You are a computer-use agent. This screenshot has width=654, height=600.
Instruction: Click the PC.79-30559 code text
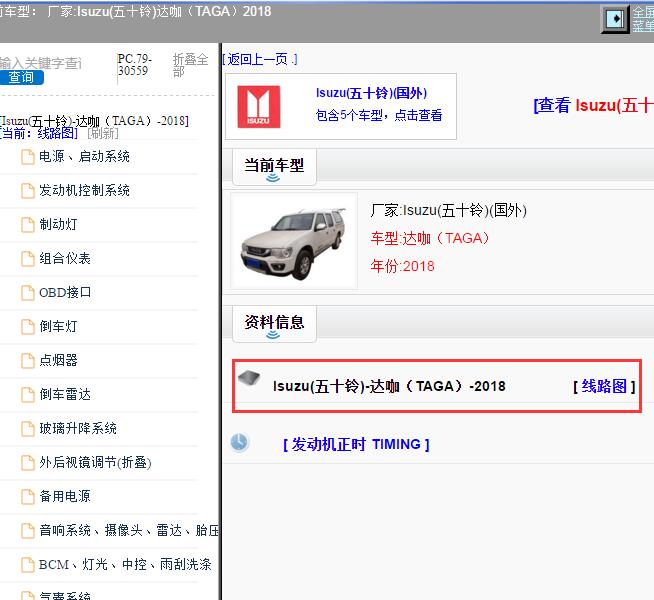134,65
